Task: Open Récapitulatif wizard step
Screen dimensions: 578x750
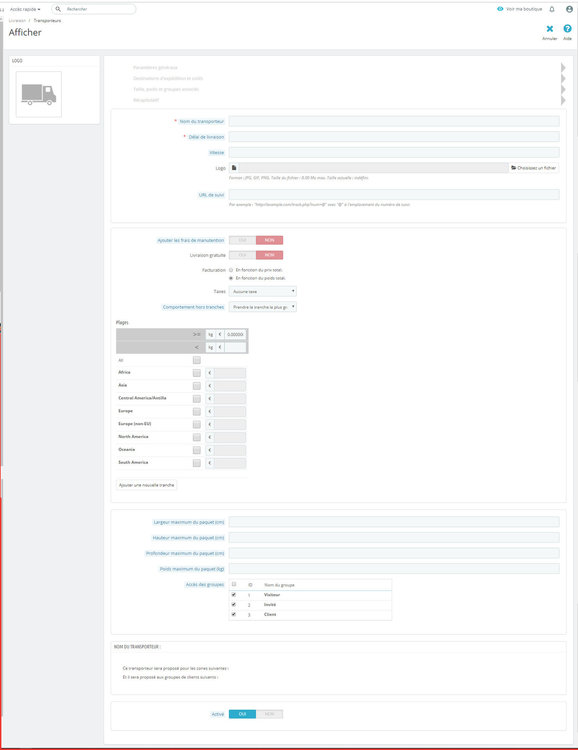Action: [x=146, y=100]
